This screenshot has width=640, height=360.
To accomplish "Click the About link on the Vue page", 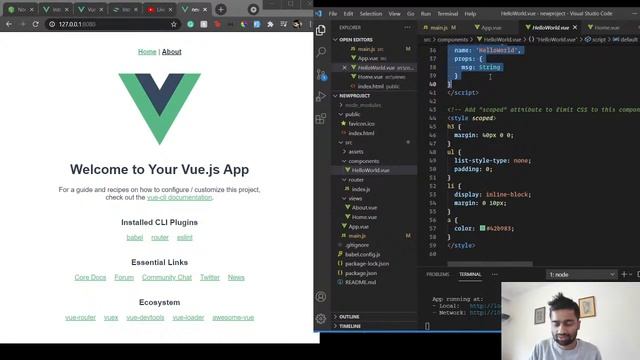I will pos(171,52).
